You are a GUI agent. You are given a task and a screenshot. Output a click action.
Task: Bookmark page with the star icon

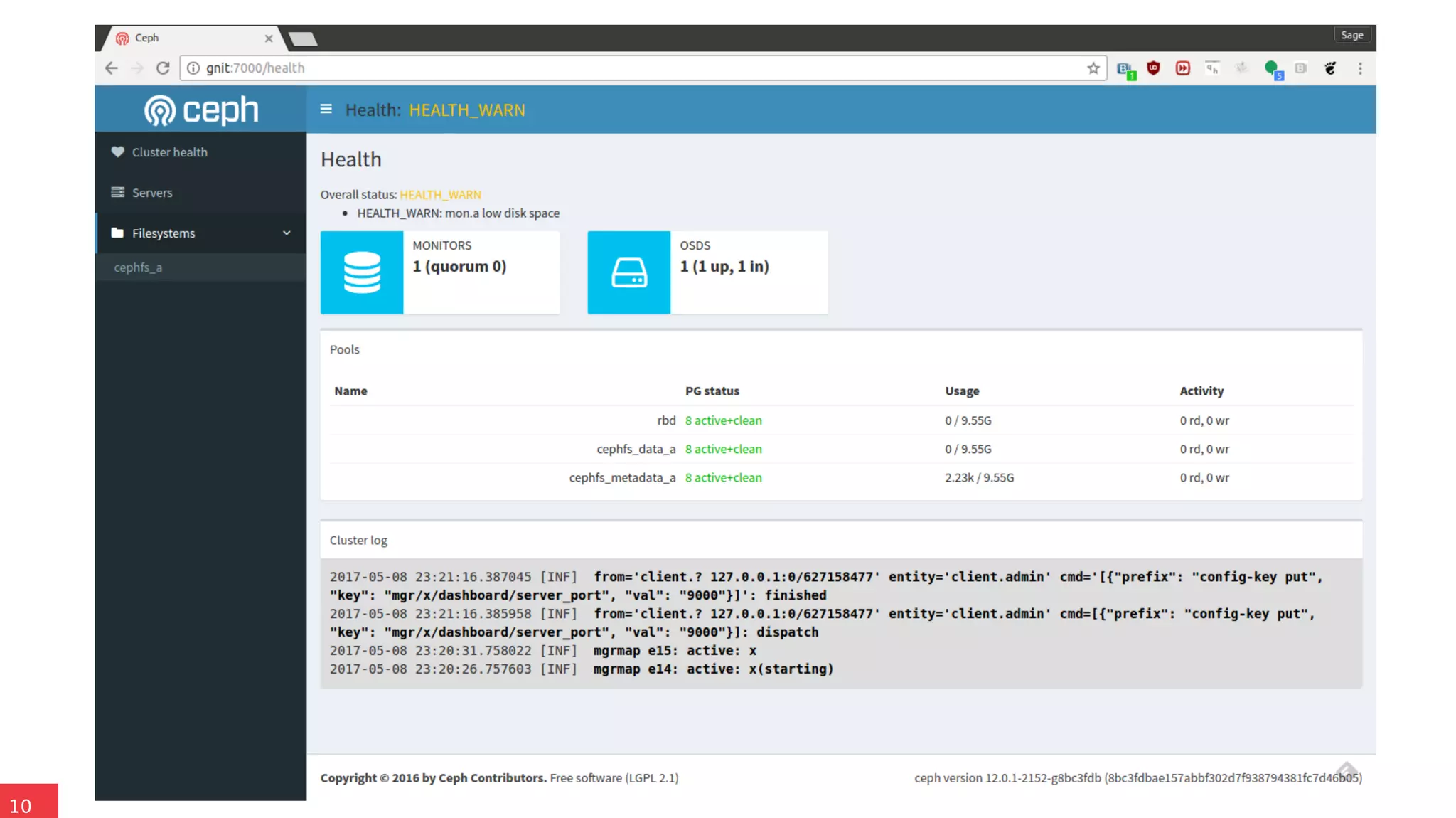[1093, 68]
